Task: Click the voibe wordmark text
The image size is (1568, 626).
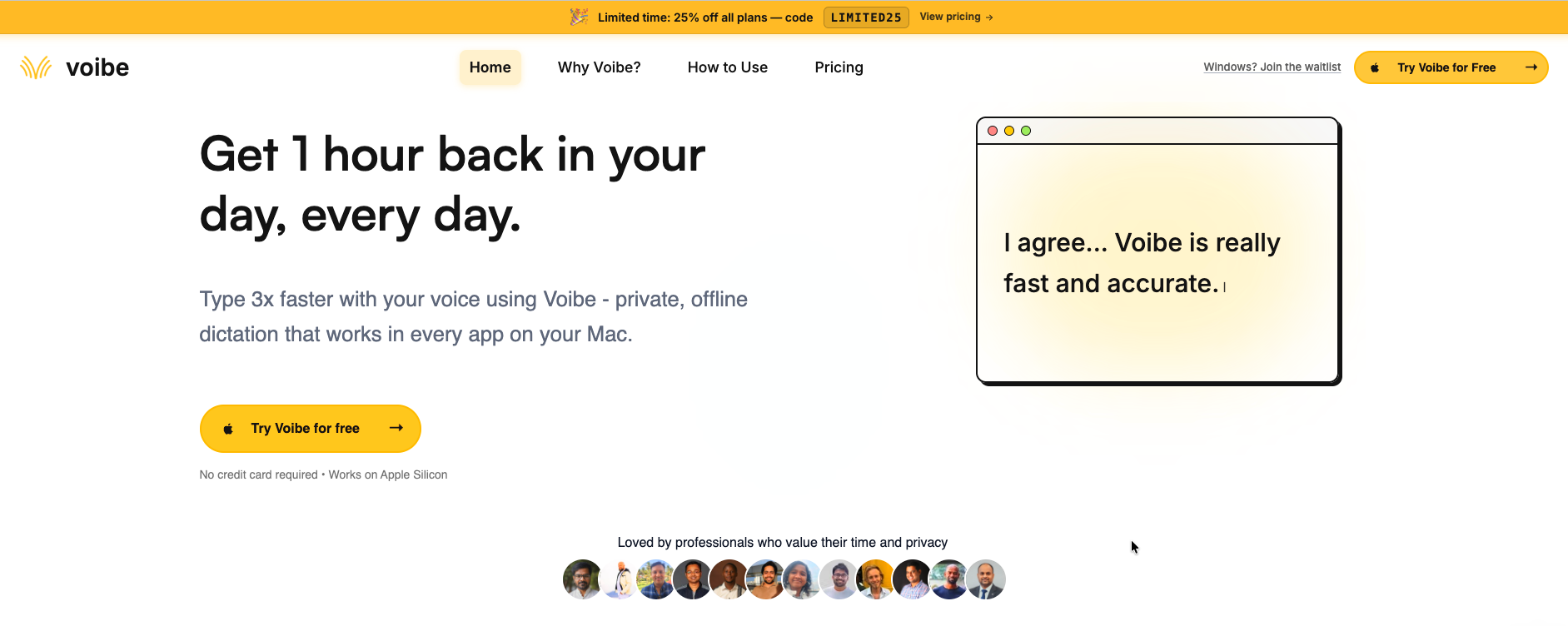Action: pos(97,67)
